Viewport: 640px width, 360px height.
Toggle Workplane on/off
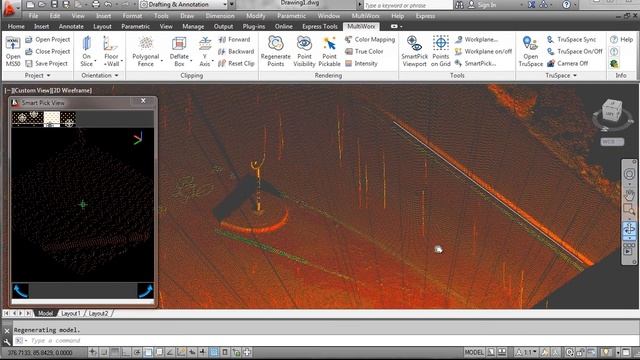click(x=483, y=51)
